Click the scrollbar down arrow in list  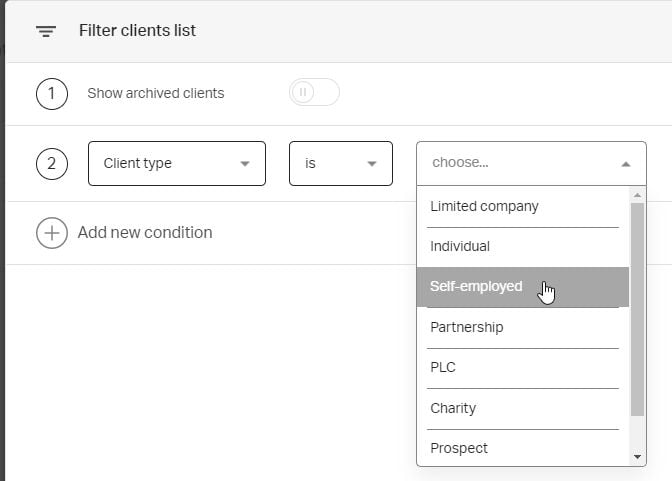pos(638,456)
